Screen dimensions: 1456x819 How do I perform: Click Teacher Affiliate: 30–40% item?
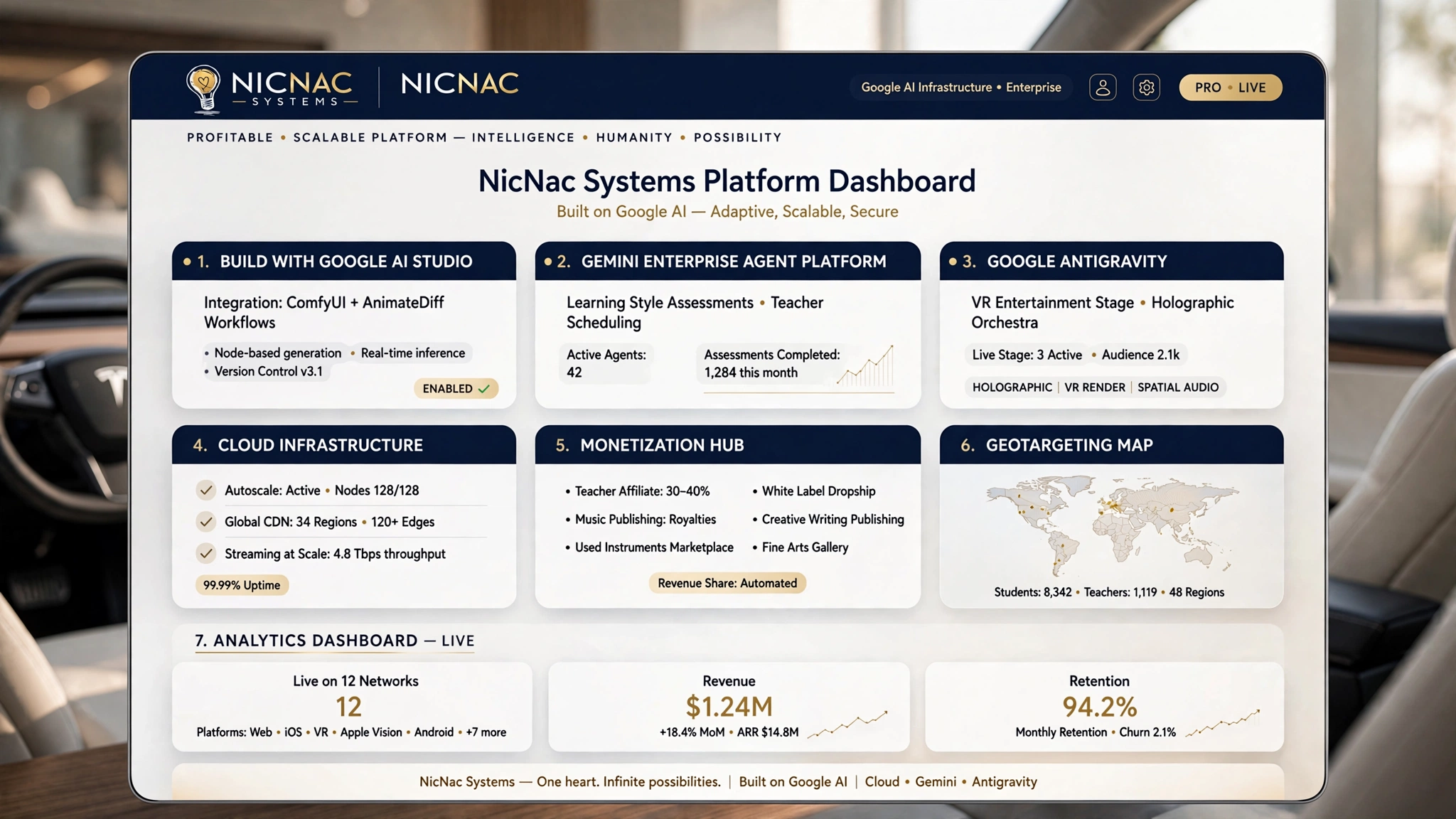642,491
